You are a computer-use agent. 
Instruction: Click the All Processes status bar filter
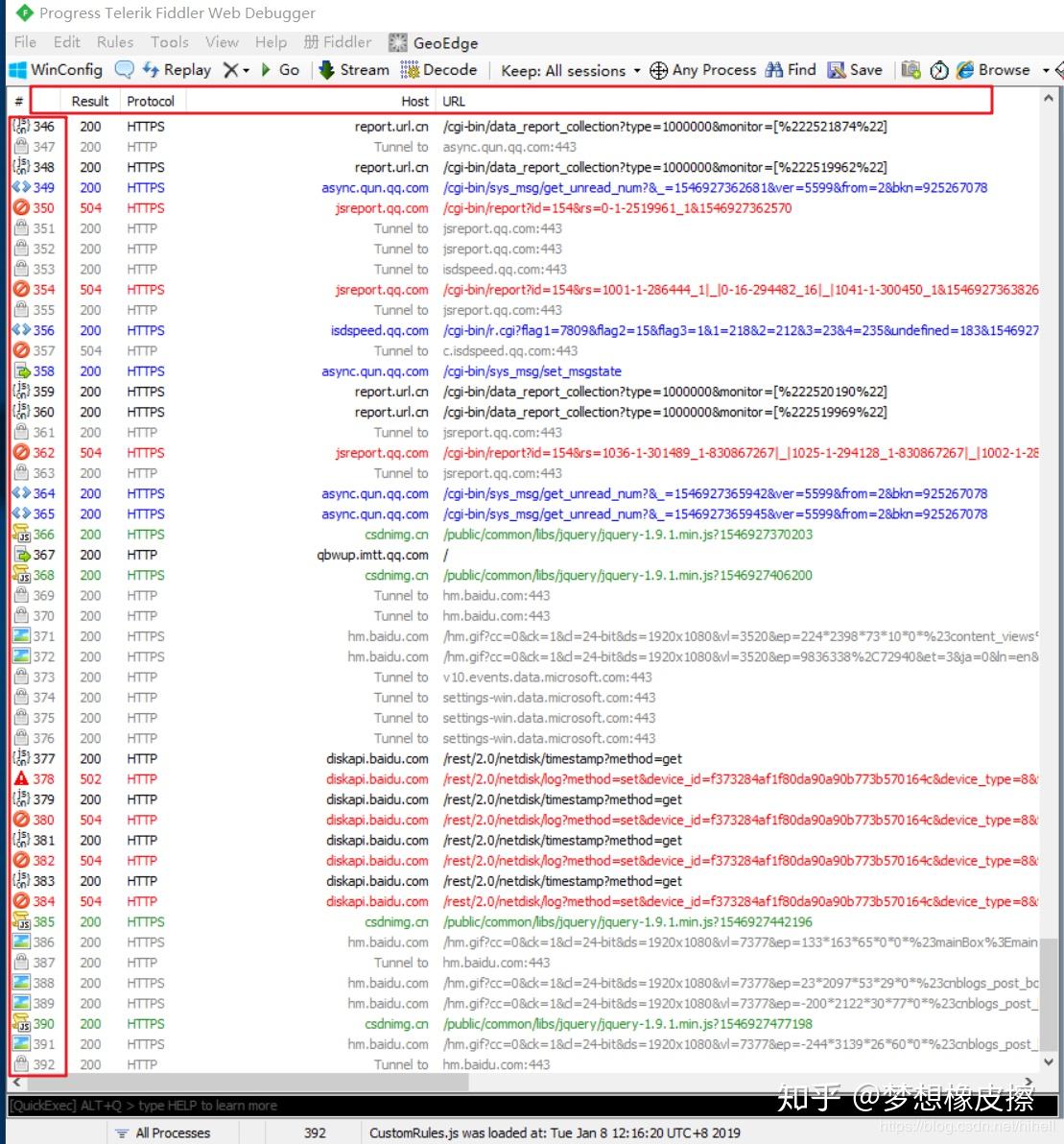163,1133
